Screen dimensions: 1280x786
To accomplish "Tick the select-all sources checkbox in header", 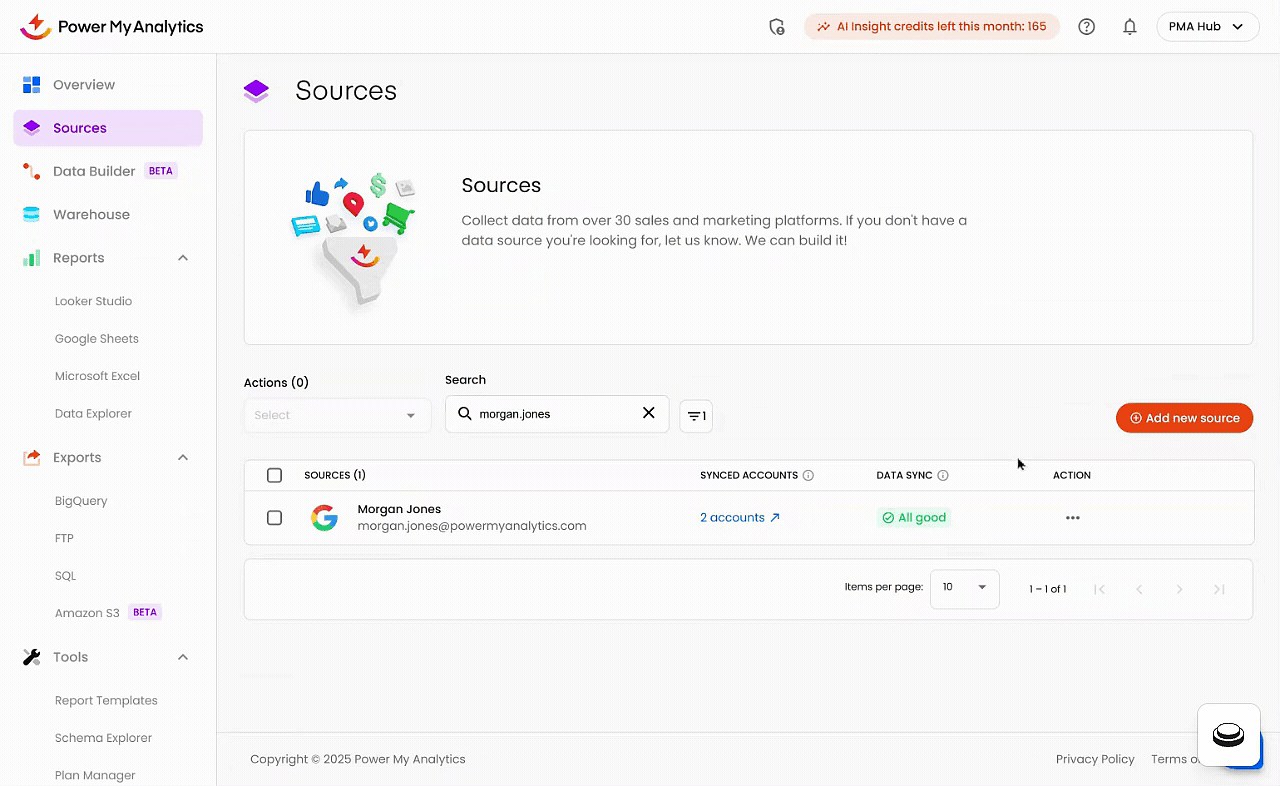I will tap(275, 476).
